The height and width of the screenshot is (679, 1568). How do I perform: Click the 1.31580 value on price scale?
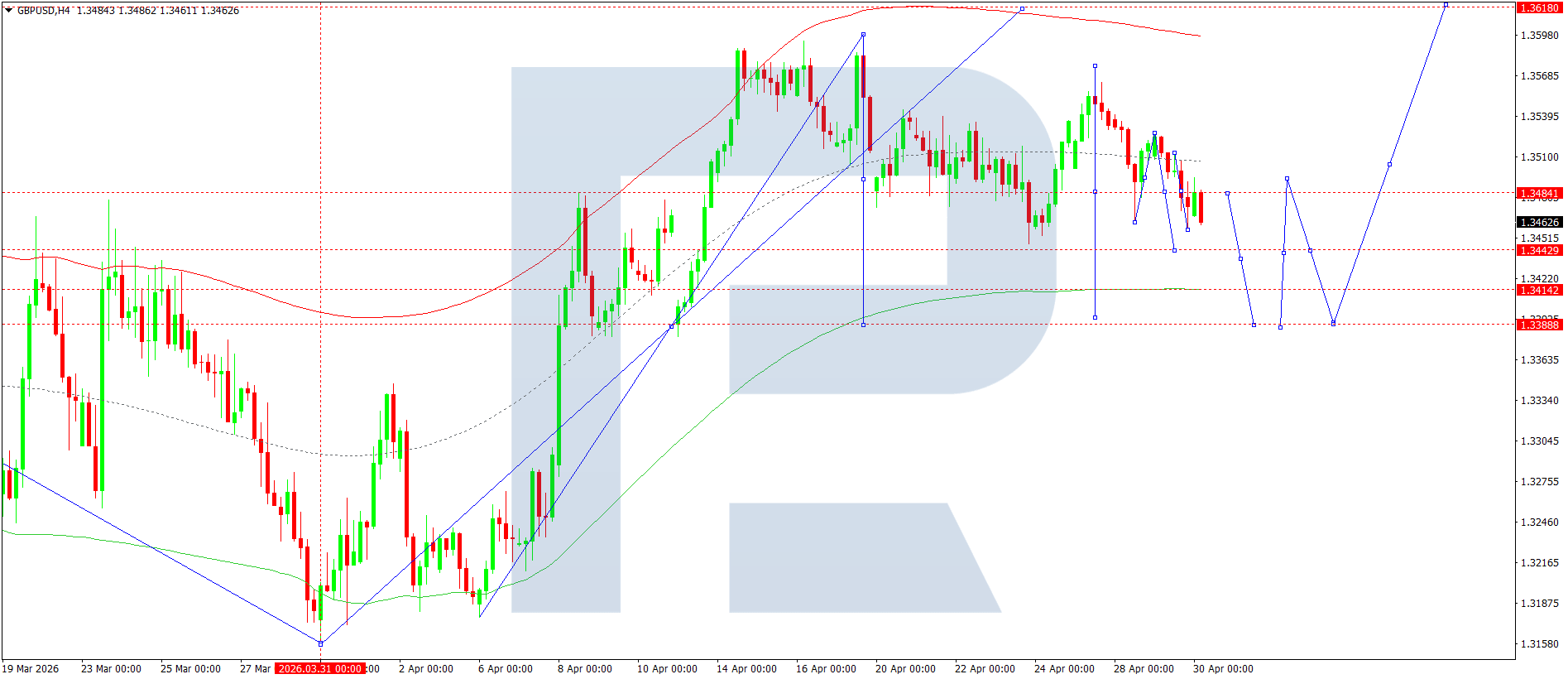pos(1539,644)
